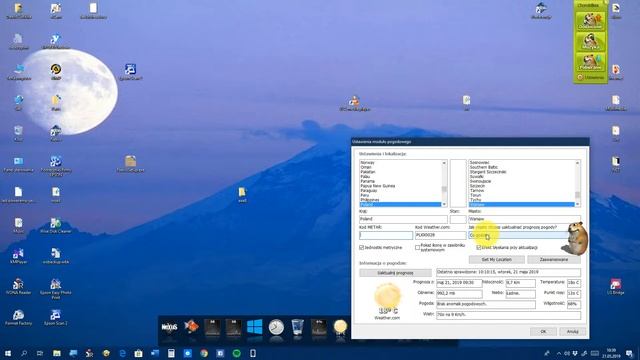This screenshot has width=640, height=360.
Task: Click the Windows Start button
Action: pos(8,353)
